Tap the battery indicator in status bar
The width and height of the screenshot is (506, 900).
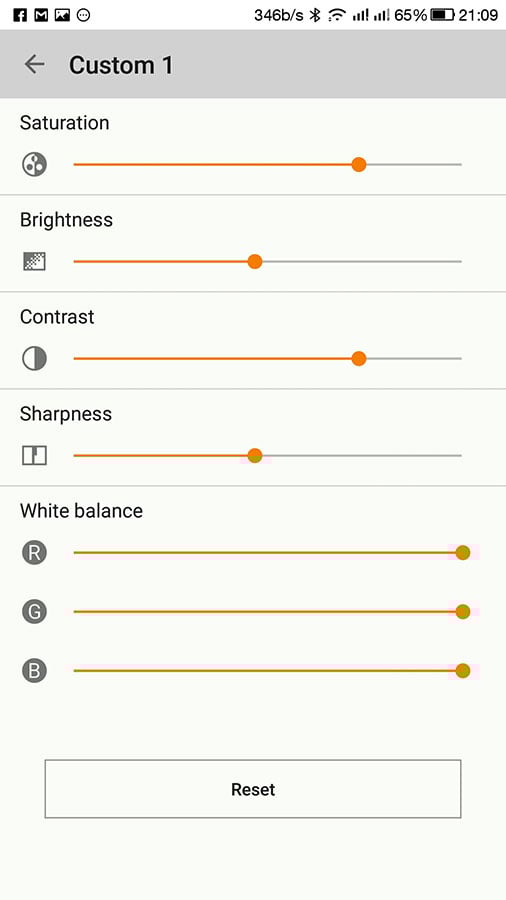coord(442,15)
